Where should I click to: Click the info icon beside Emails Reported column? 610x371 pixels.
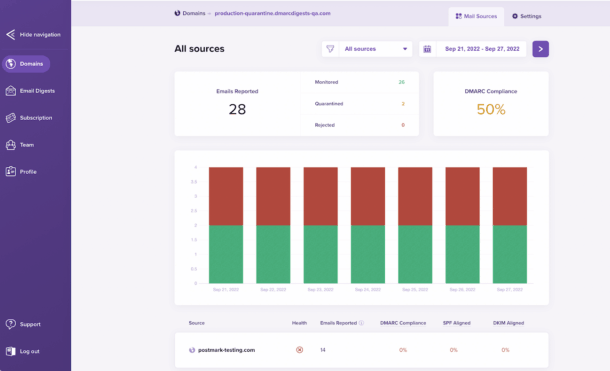point(361,323)
